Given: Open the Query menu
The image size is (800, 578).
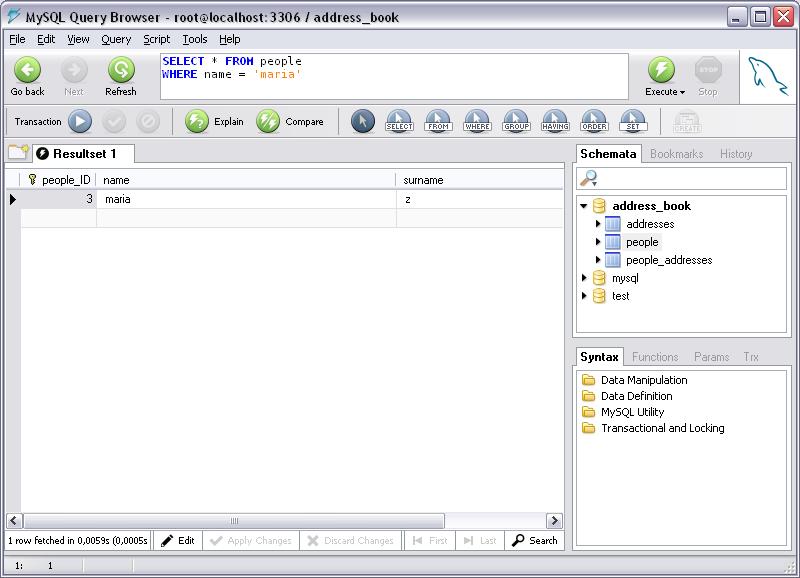Looking at the screenshot, I should 116,39.
